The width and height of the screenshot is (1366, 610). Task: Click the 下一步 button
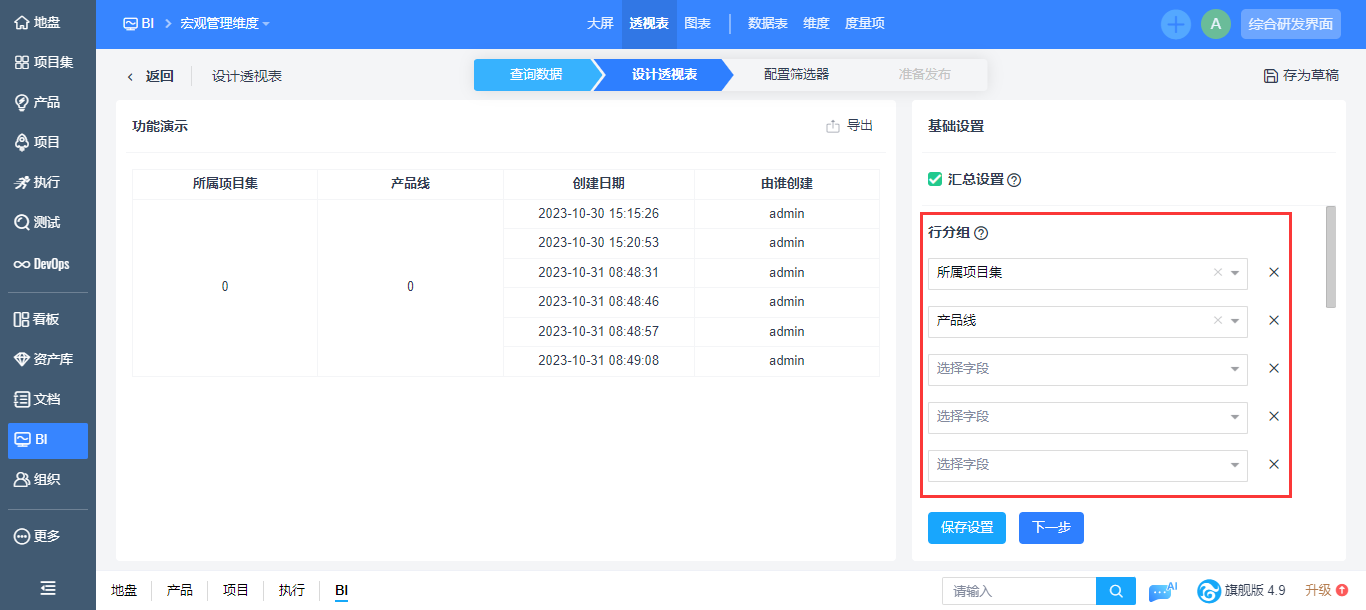coord(1051,528)
